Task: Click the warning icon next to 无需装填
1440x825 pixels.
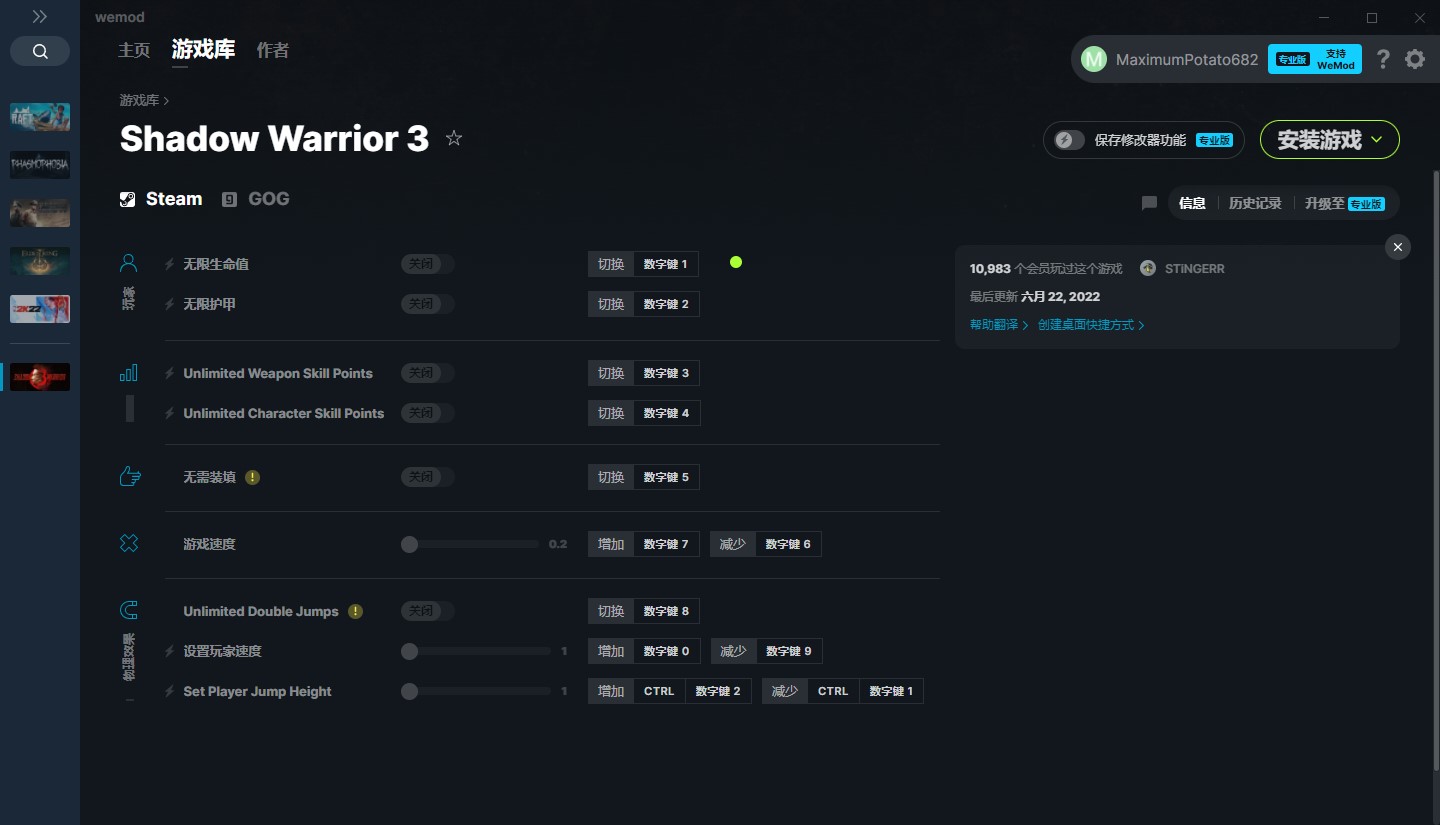Action: click(x=252, y=477)
